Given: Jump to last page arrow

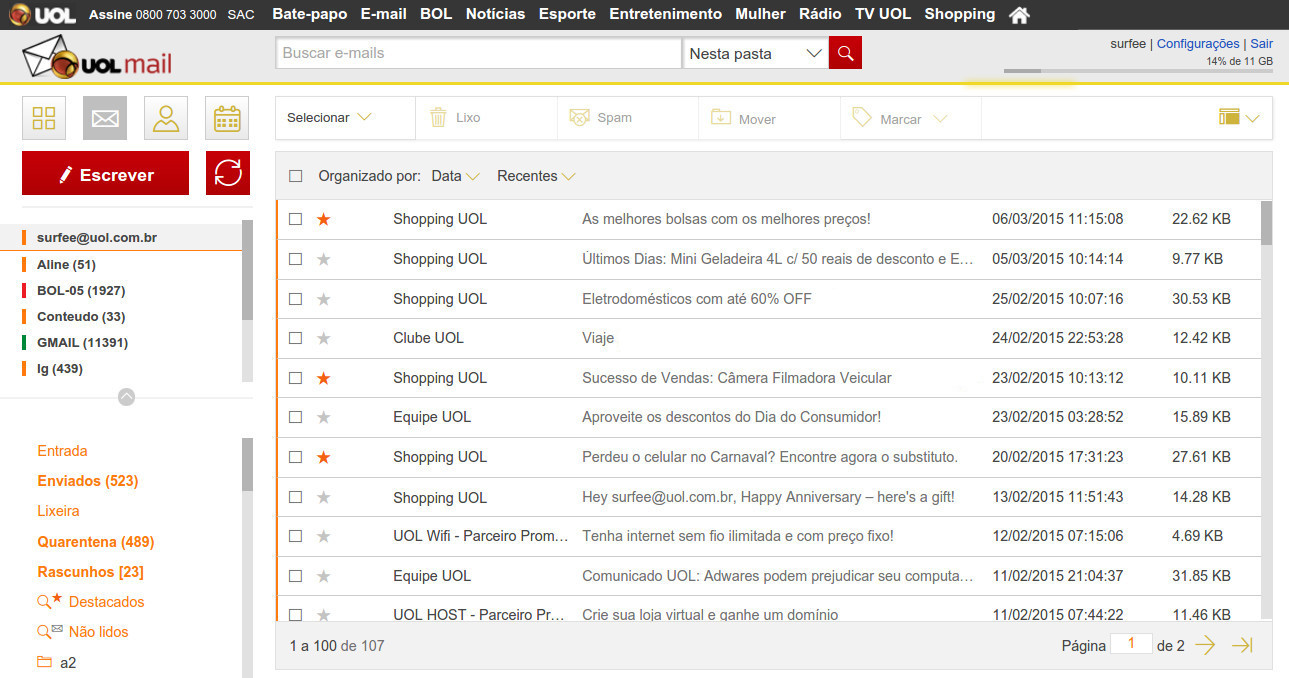Looking at the screenshot, I should point(1242,646).
